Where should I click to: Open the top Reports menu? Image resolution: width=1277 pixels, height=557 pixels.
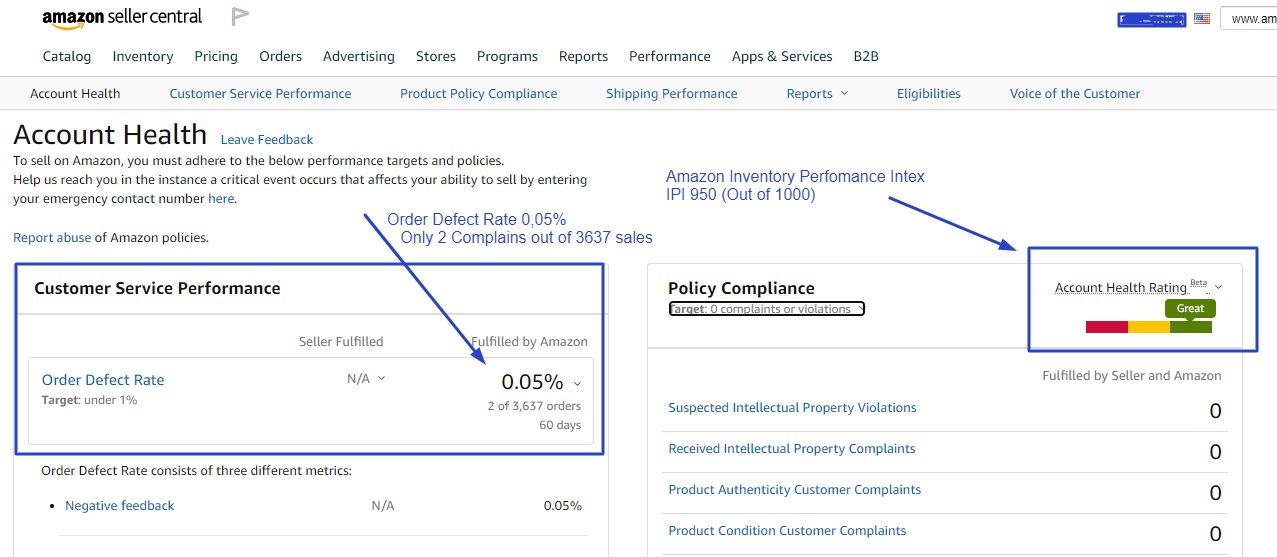coord(584,56)
